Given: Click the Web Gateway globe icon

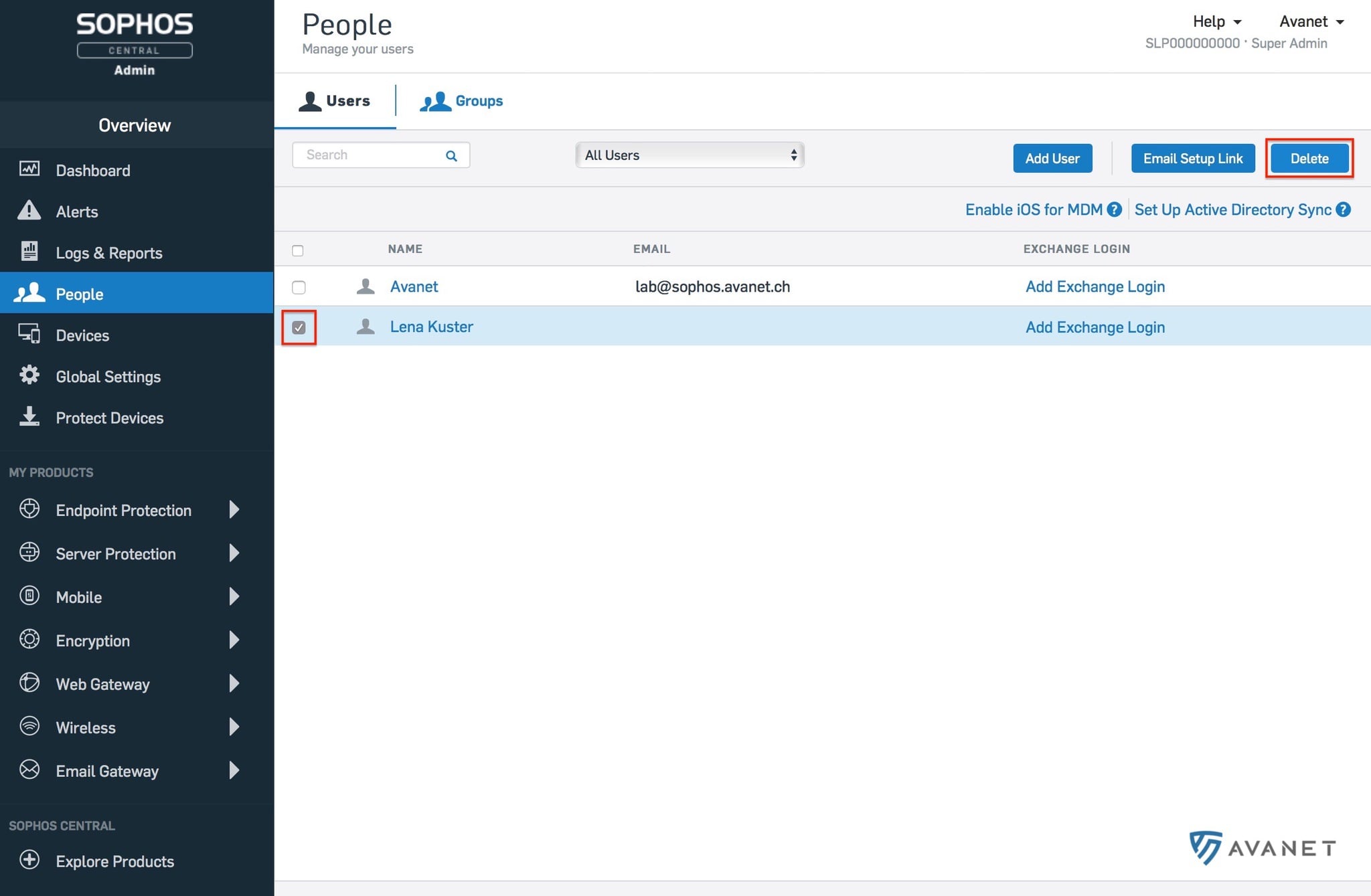Looking at the screenshot, I should (x=29, y=683).
